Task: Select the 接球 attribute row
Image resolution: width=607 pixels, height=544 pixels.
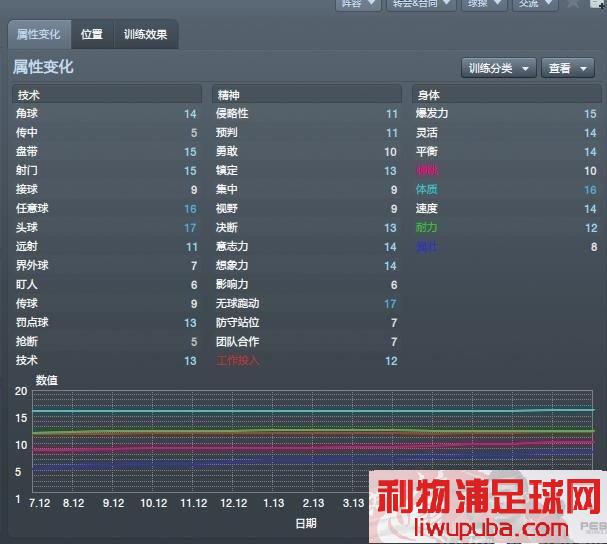Action: [x=107, y=189]
